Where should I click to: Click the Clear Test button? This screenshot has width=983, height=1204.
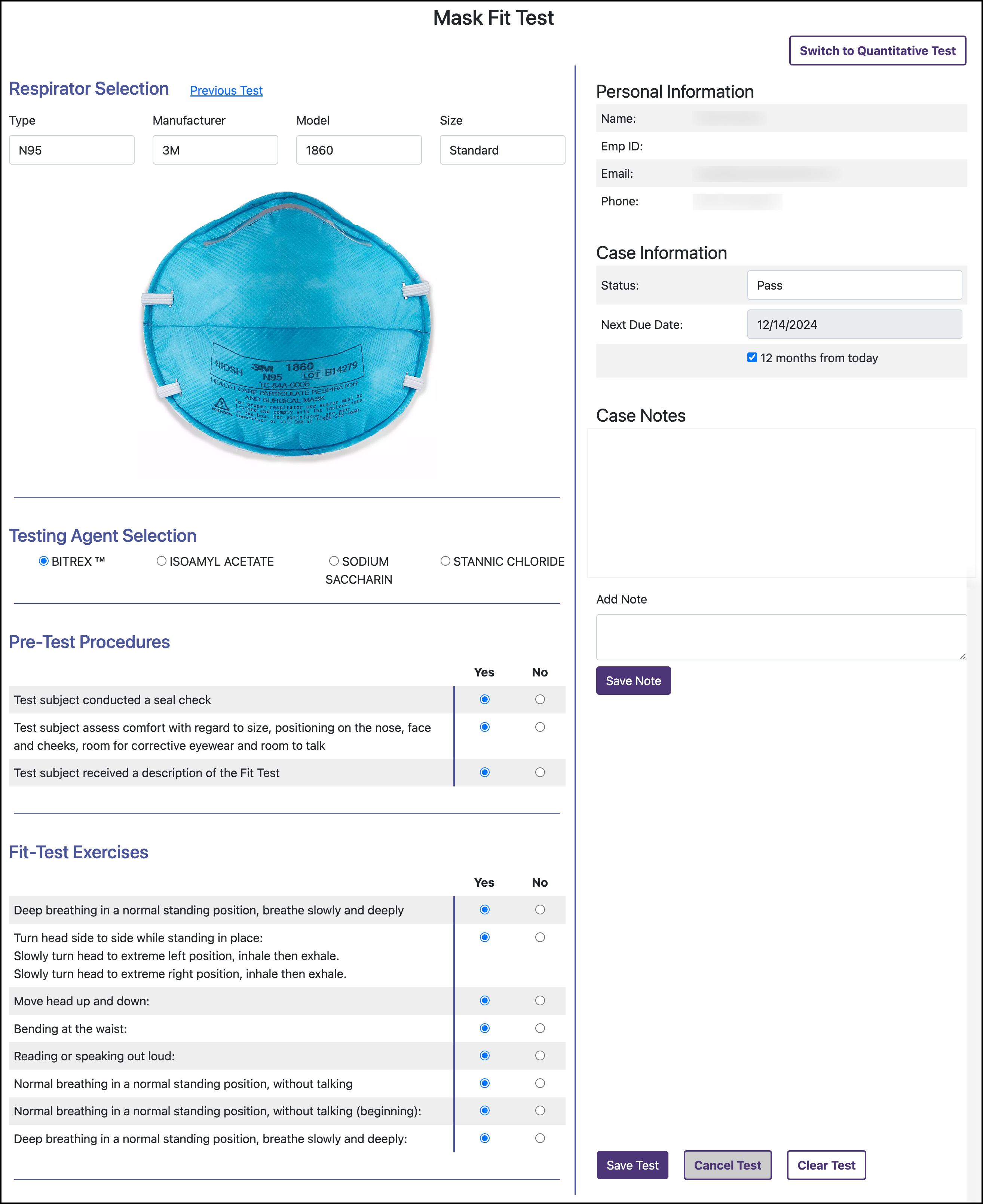pyautogui.click(x=827, y=1165)
